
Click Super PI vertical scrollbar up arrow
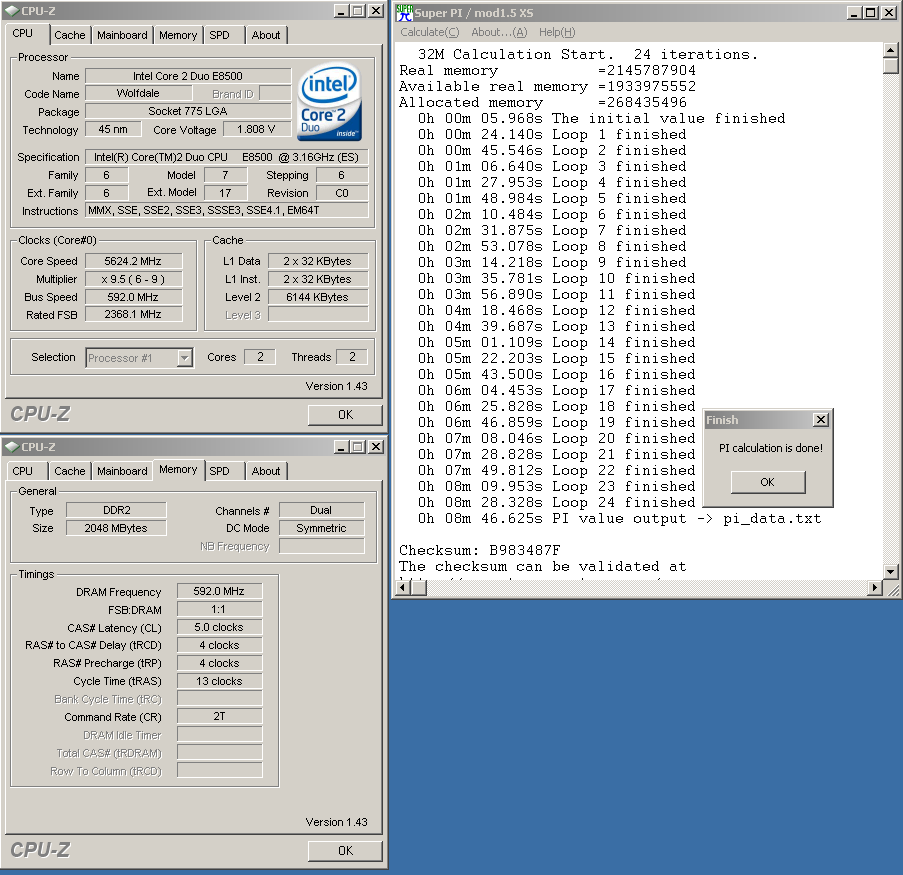point(890,51)
